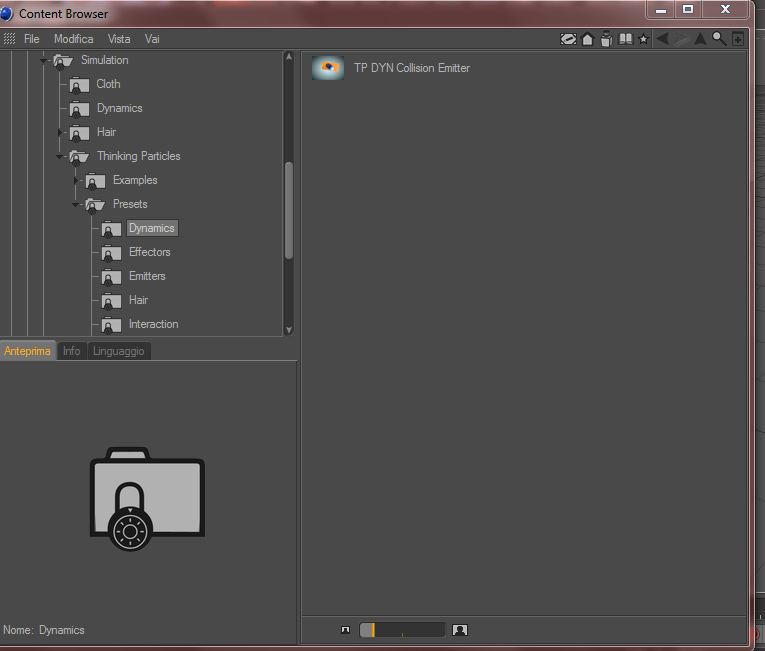Open the Modifica menu

[74, 39]
